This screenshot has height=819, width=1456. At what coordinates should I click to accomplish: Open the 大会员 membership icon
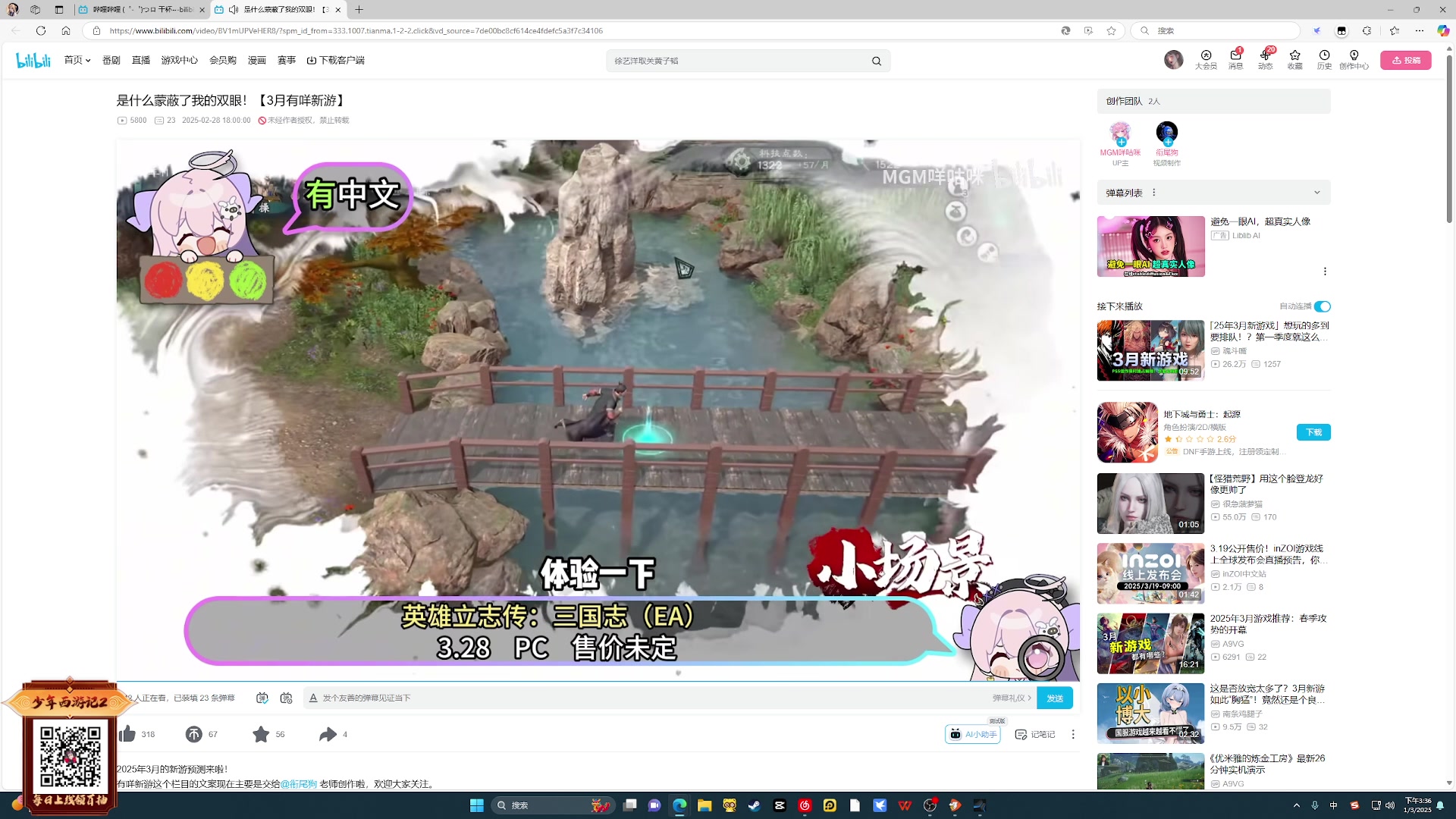[1206, 59]
